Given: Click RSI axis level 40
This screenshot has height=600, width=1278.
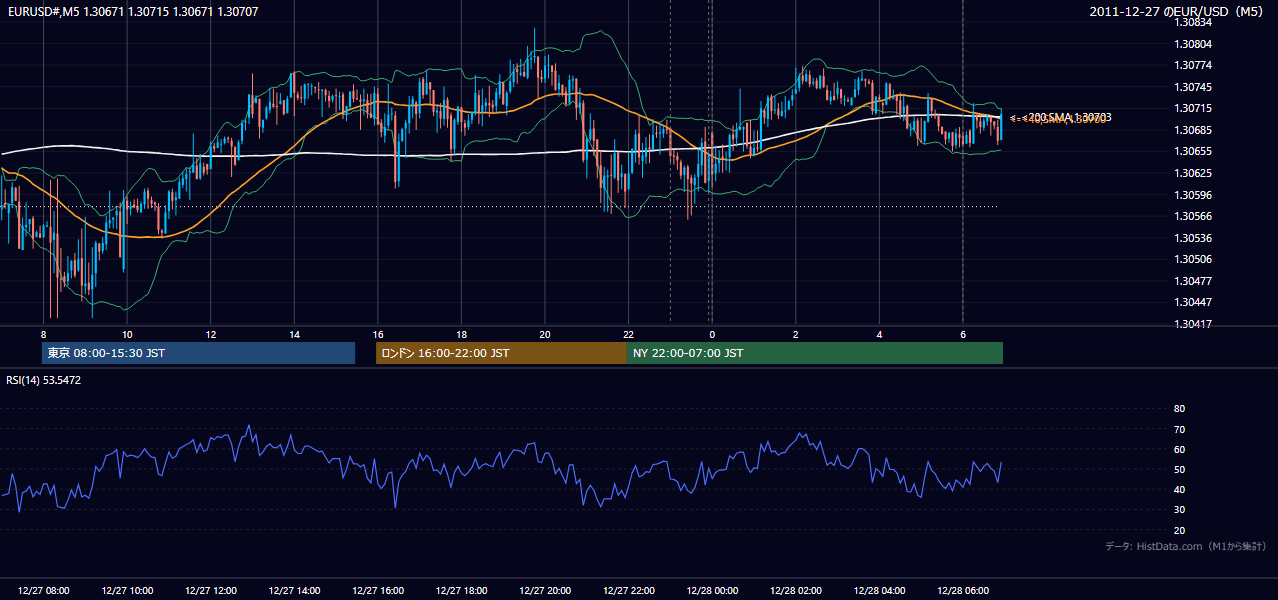Looking at the screenshot, I should click(x=1179, y=489).
